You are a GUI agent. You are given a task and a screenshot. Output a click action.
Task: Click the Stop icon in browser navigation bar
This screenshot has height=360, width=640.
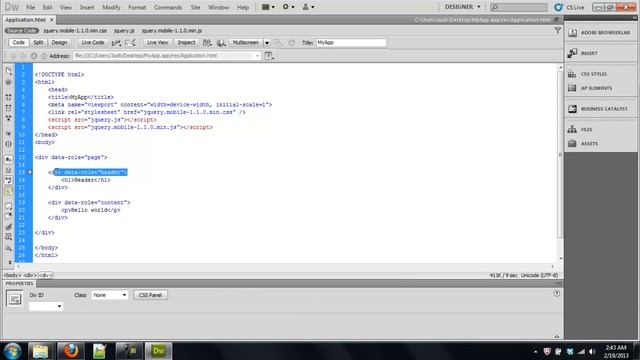pos(34,56)
